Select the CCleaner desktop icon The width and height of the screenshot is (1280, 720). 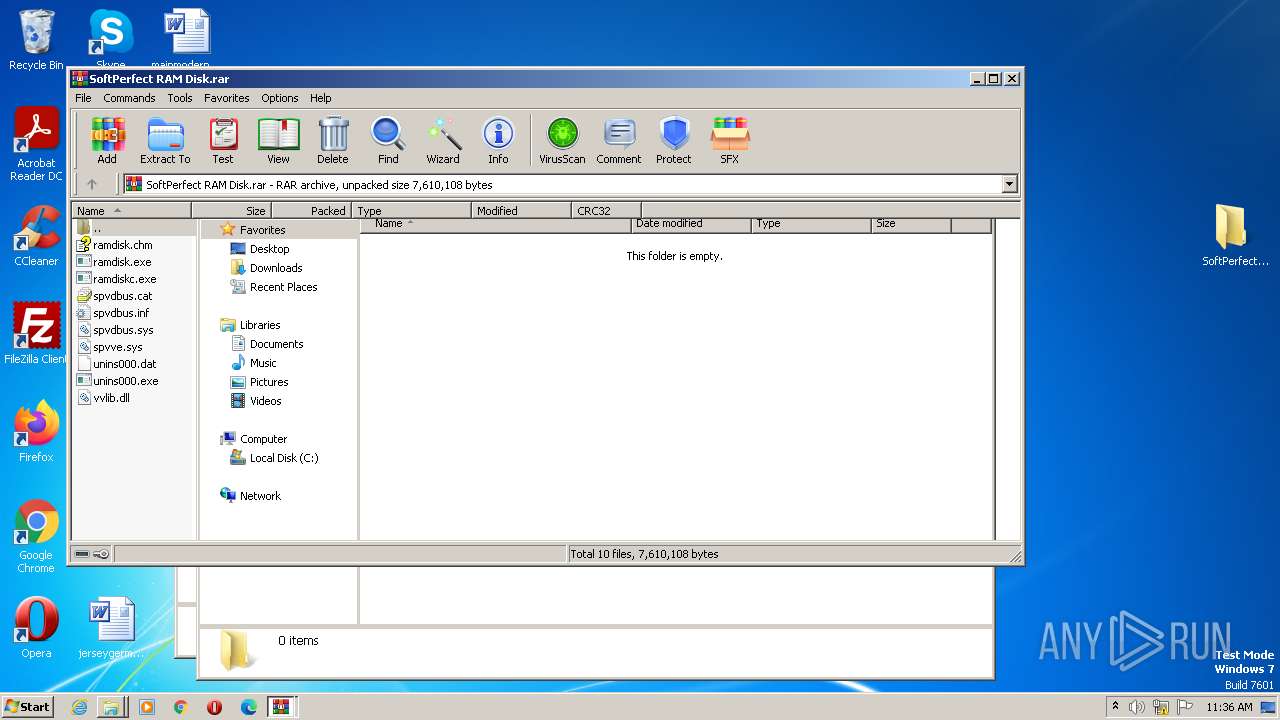(36, 236)
